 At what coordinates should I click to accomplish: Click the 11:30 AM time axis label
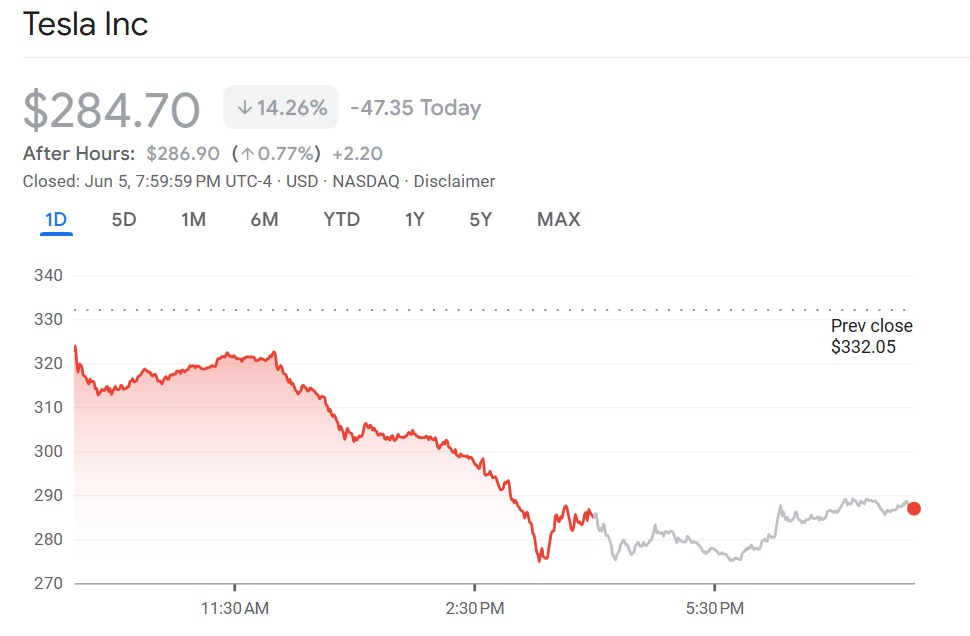234,607
